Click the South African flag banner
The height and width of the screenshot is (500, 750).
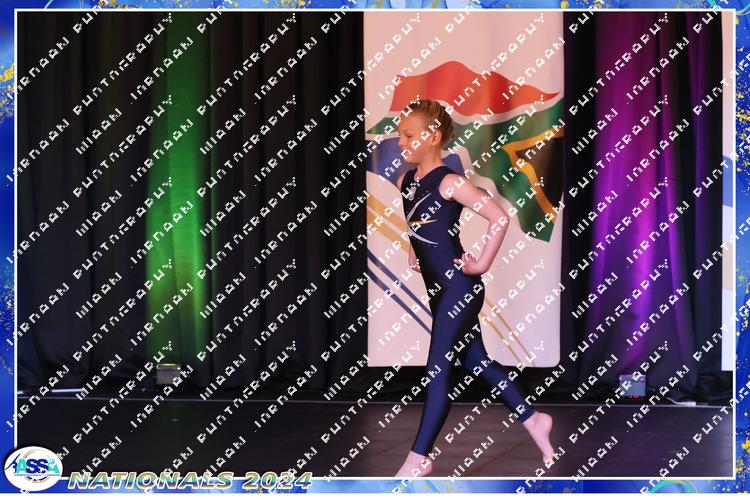coord(465,189)
